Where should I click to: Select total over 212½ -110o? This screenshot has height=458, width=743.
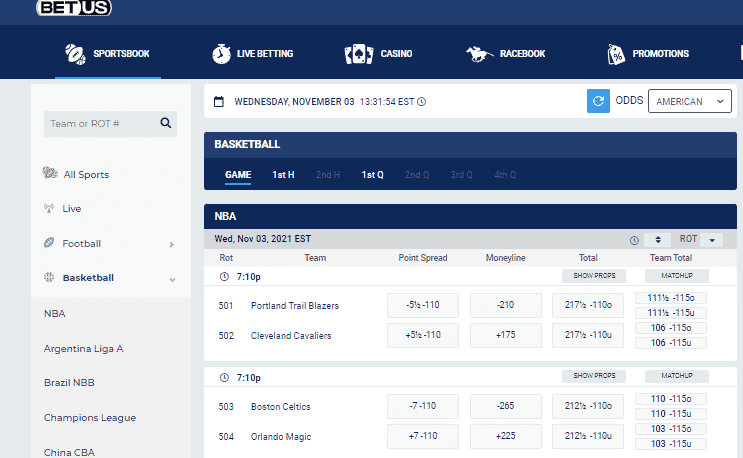588,406
